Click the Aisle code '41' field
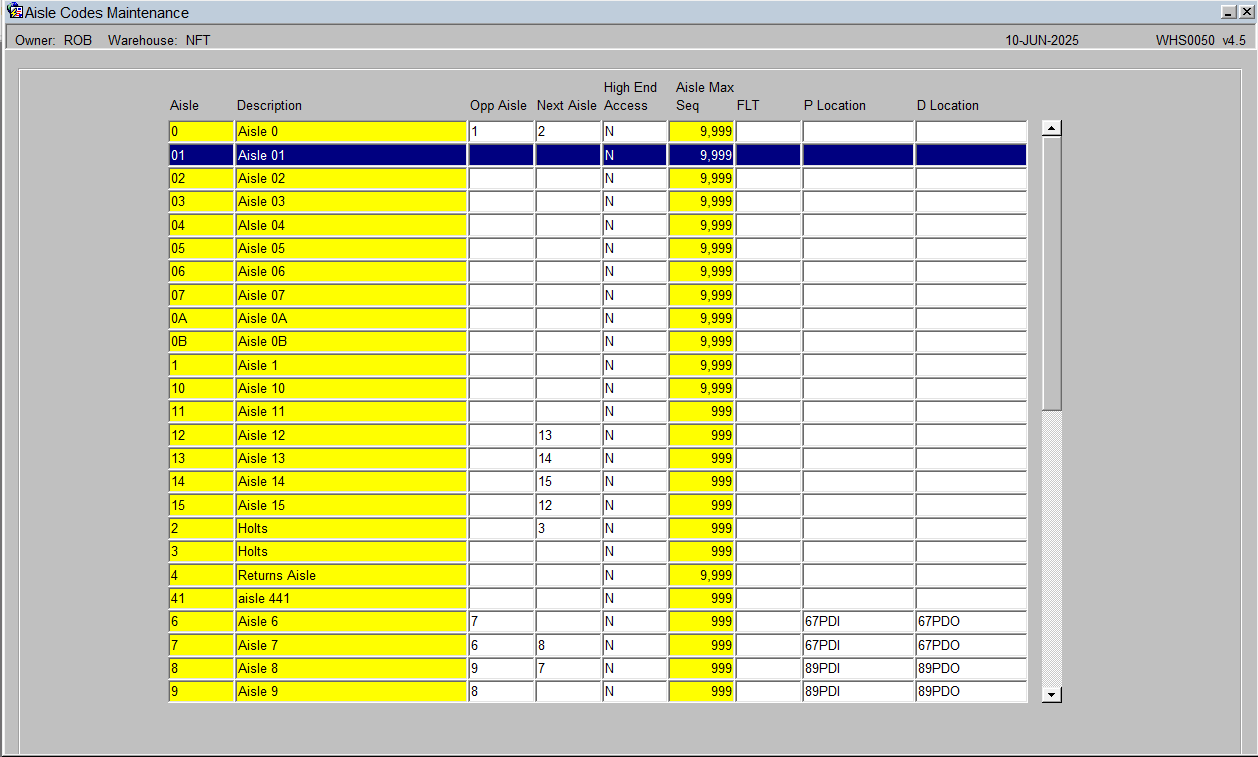Image resolution: width=1258 pixels, height=757 pixels. click(201, 598)
